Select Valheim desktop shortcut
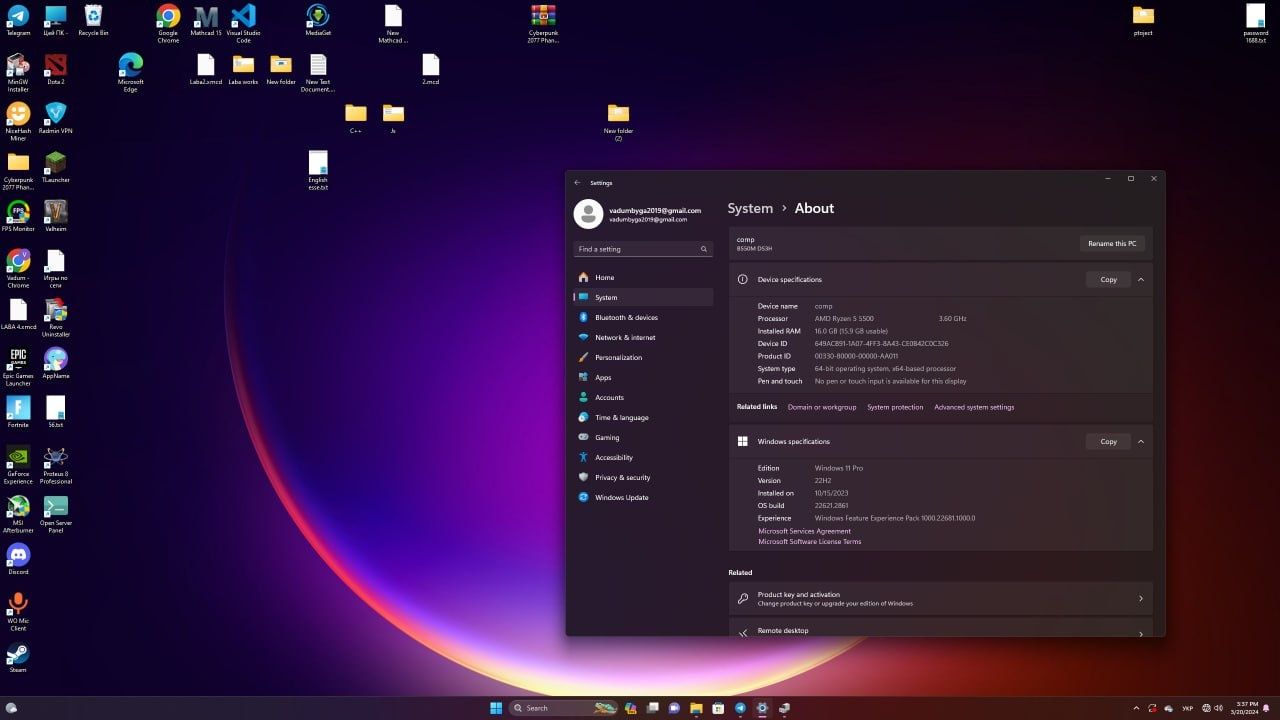This screenshot has height=720, width=1280. pyautogui.click(x=56, y=217)
